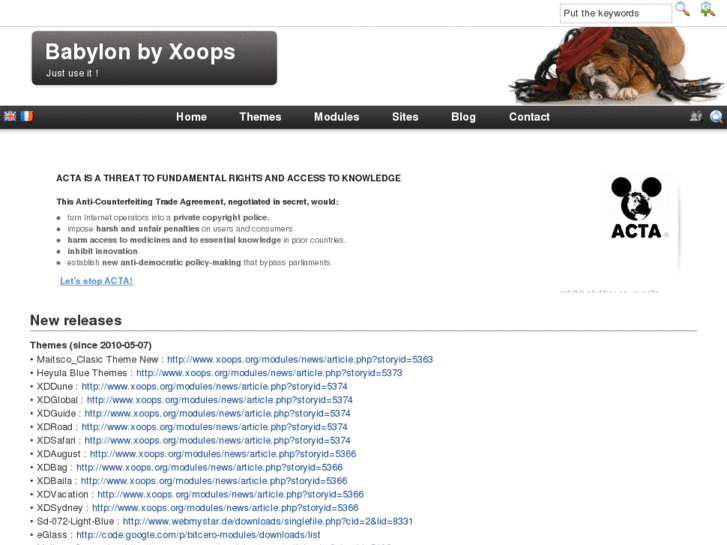Click the 'This Anti-Counterfeiting Trade Agreement' intro line
Image resolution: width=727 pixels, height=545 pixels.
[x=198, y=202]
